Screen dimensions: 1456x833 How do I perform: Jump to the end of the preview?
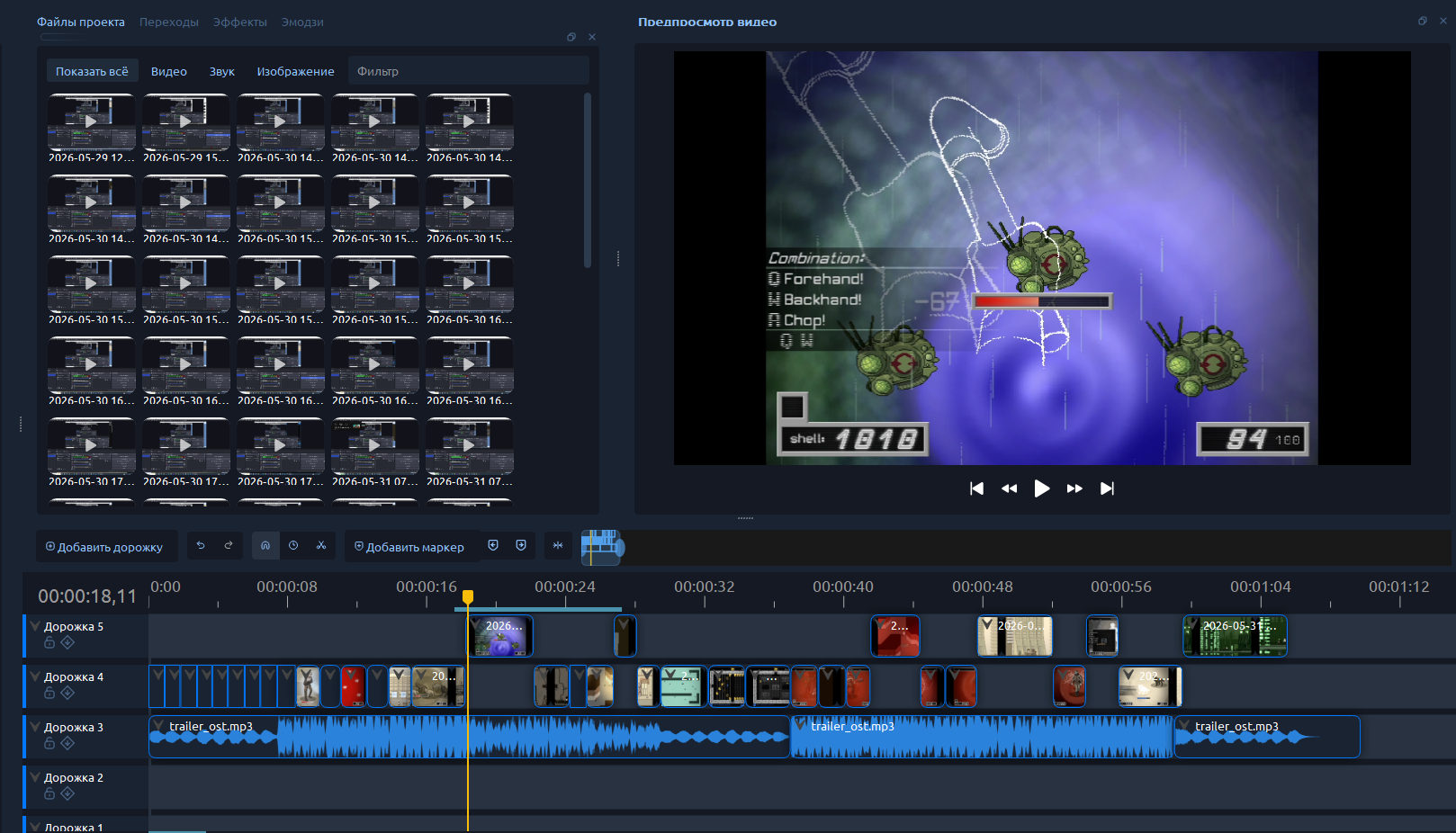(x=1107, y=488)
